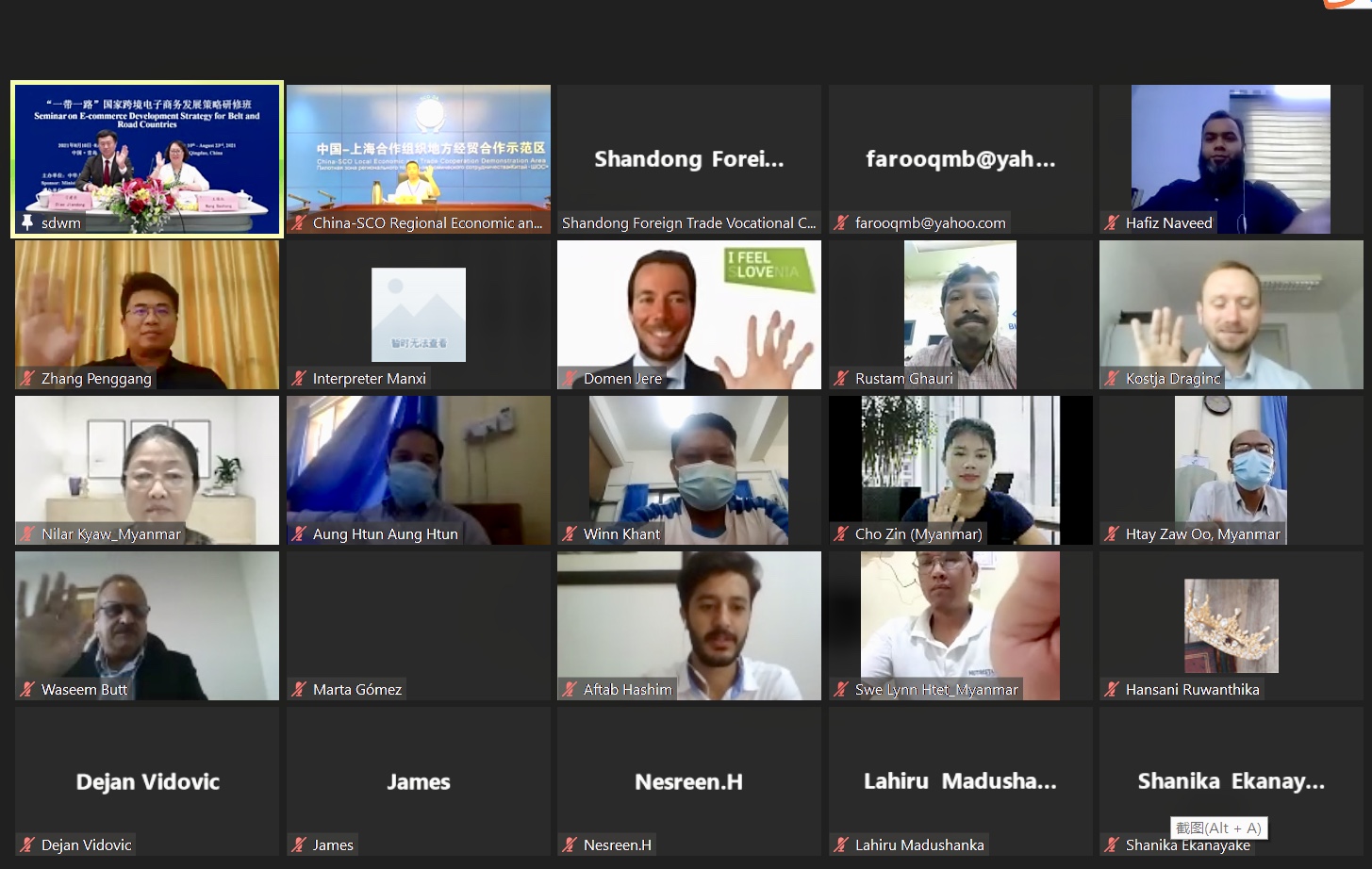Click the screenshot Alt + A tooltip
1372x869 pixels.
1218,828
